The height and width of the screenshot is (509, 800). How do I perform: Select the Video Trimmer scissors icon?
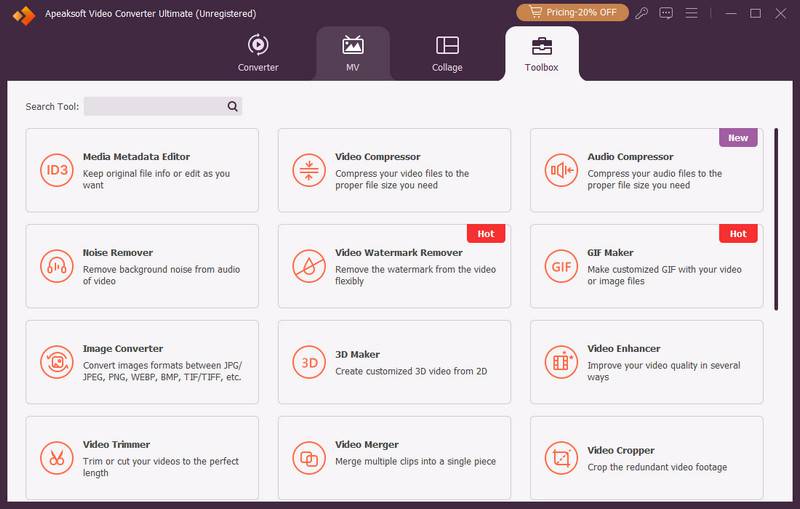click(57, 458)
